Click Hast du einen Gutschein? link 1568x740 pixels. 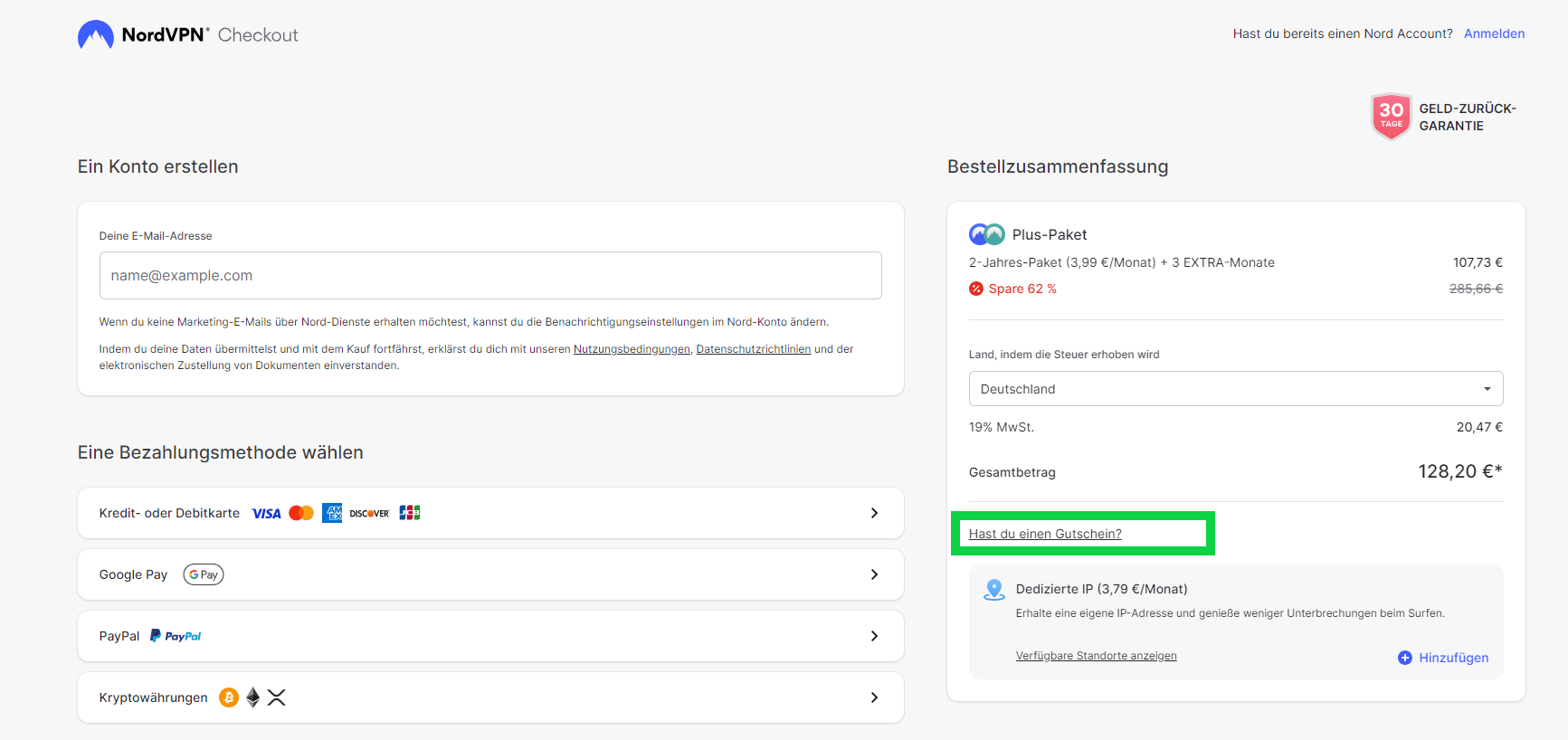[1045, 534]
